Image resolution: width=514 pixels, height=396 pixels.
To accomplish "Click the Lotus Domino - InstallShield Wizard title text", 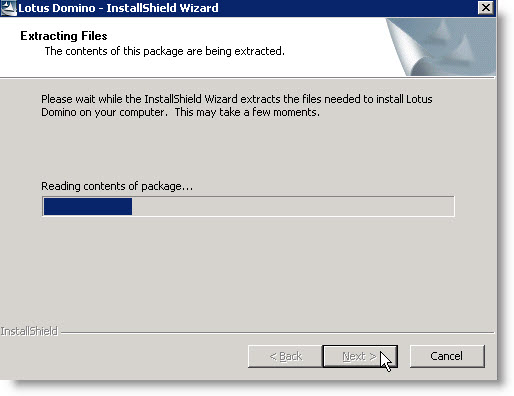I will click(x=118, y=8).
